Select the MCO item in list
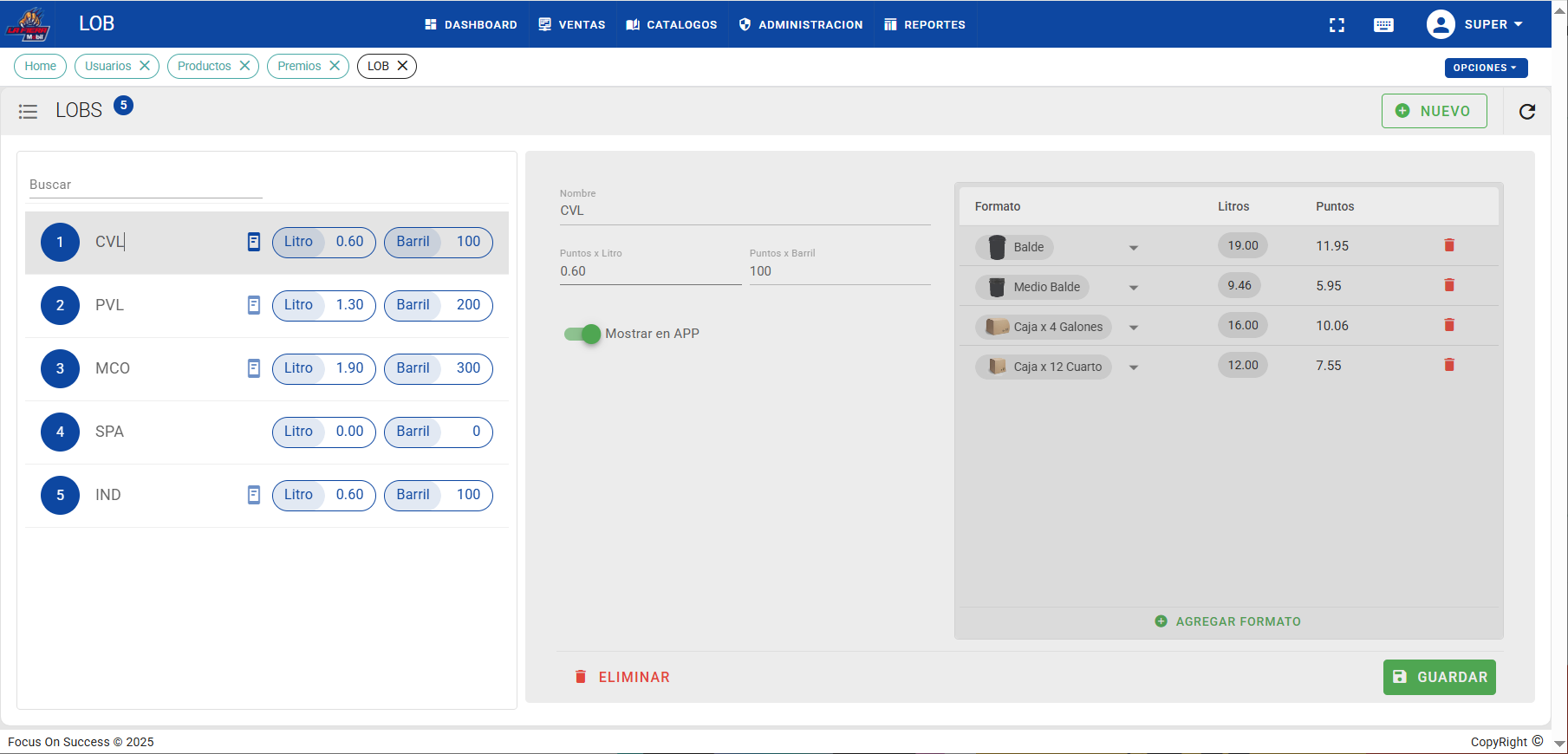The image size is (1568, 754). [x=113, y=368]
